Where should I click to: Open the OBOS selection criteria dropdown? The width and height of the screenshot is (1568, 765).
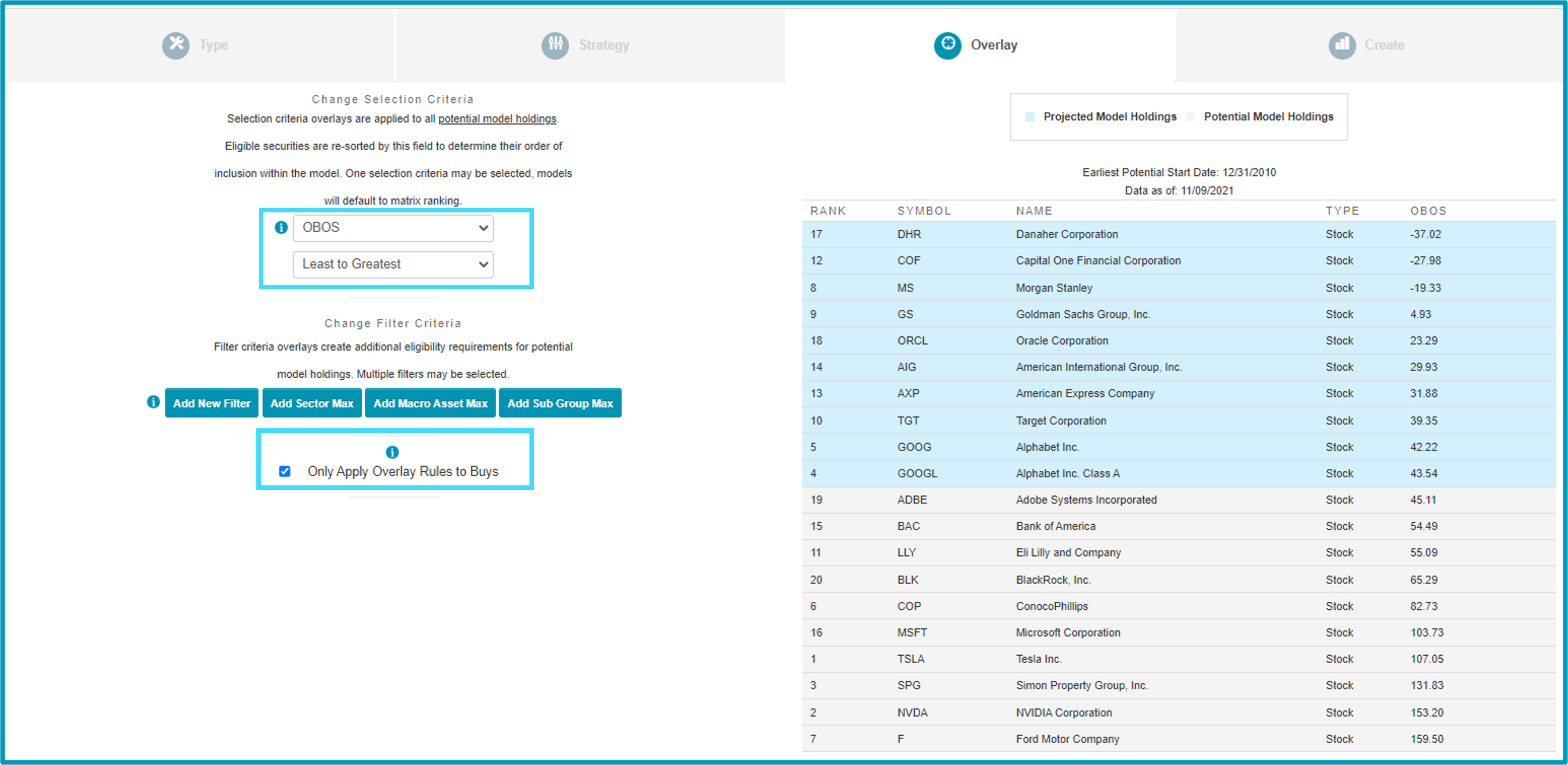pyautogui.click(x=393, y=228)
